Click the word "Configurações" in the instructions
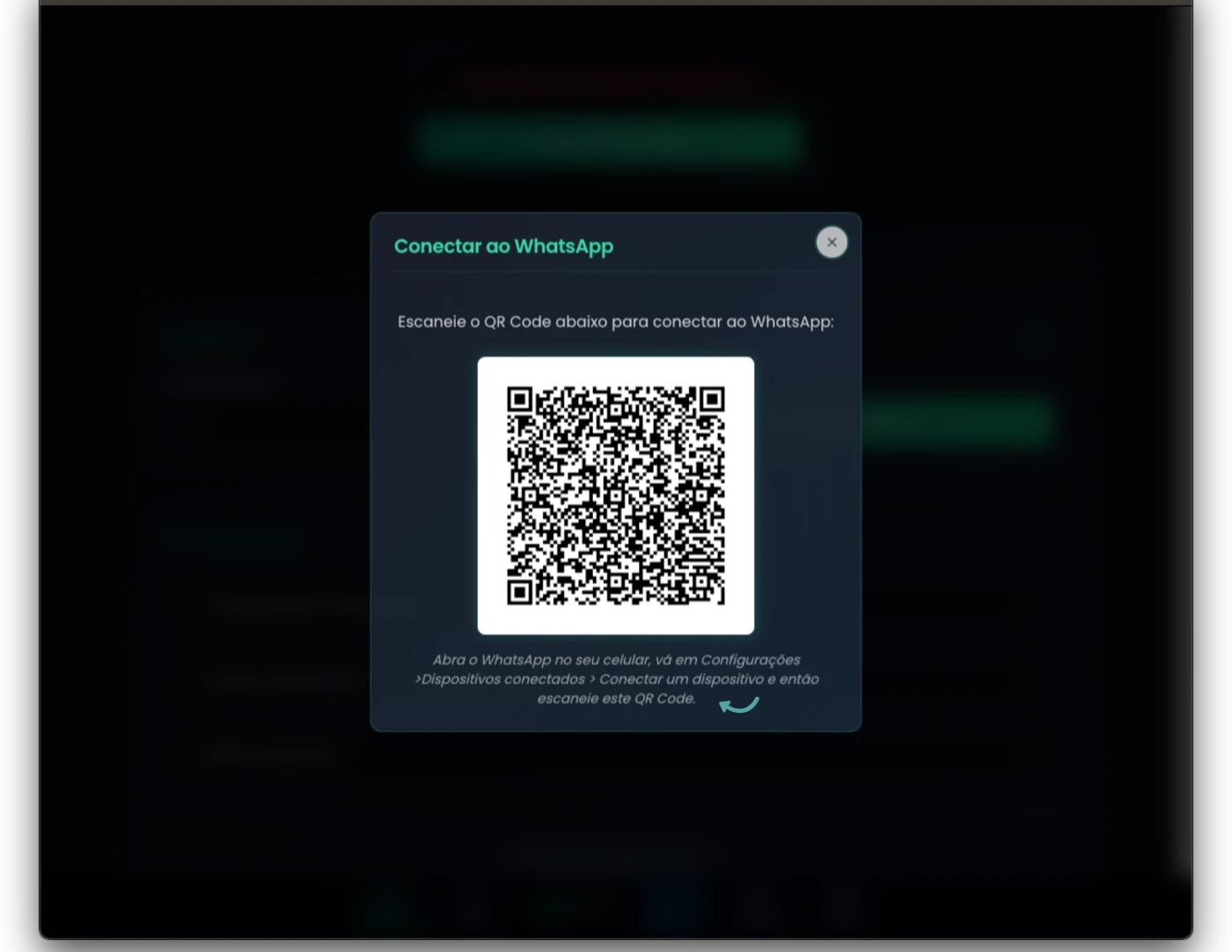The width and height of the screenshot is (1232, 952). (751, 660)
